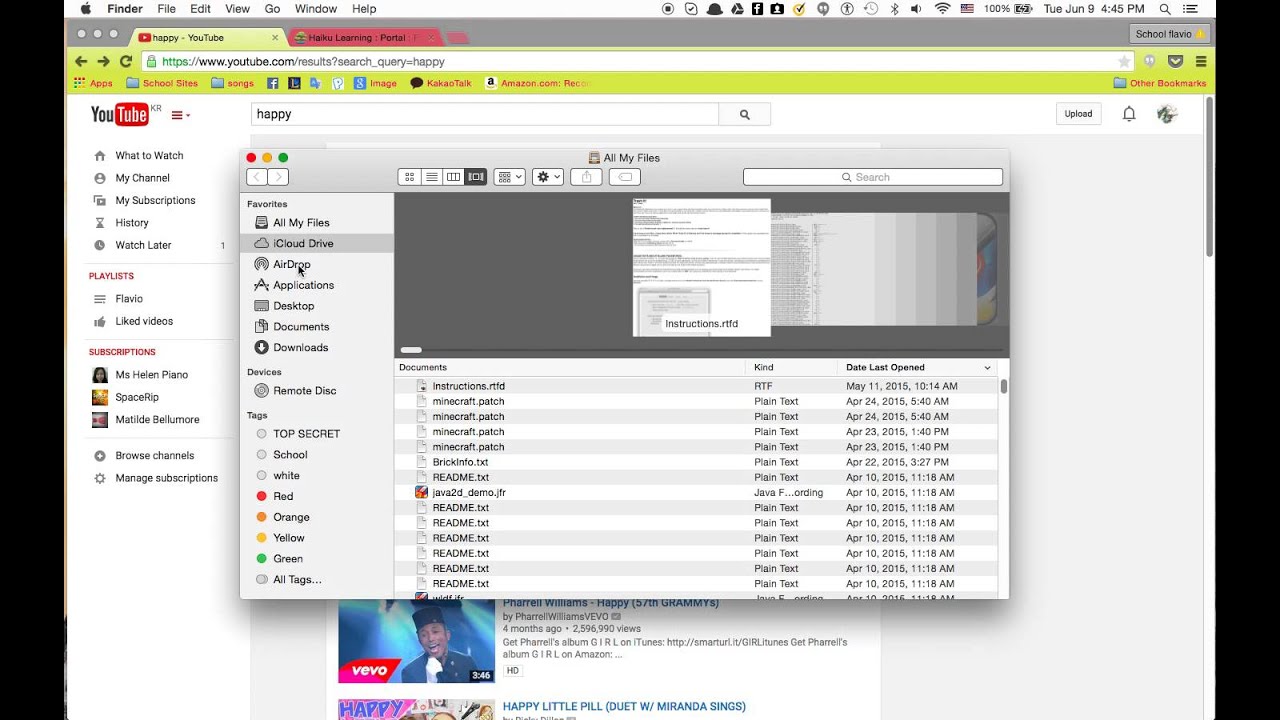Click Instructions.rtfd Cover Flow preview
Screen dimensions: 1280x720
click(702, 267)
